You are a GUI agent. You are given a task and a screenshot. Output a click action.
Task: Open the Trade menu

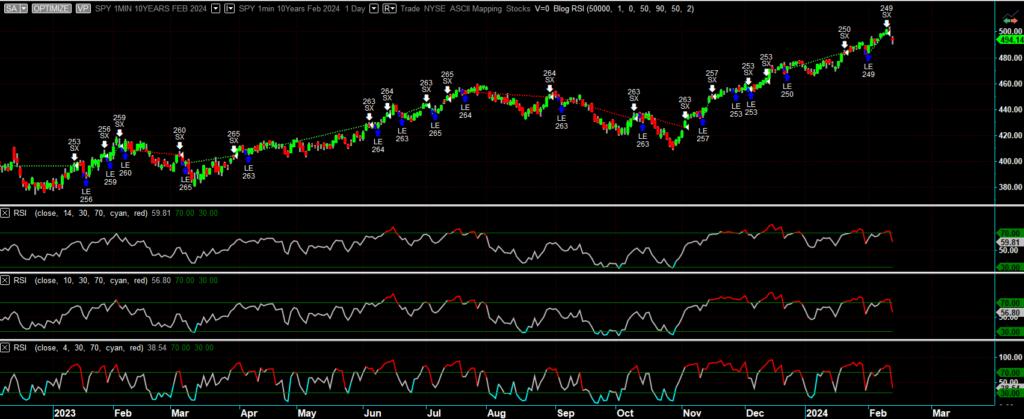409,7
